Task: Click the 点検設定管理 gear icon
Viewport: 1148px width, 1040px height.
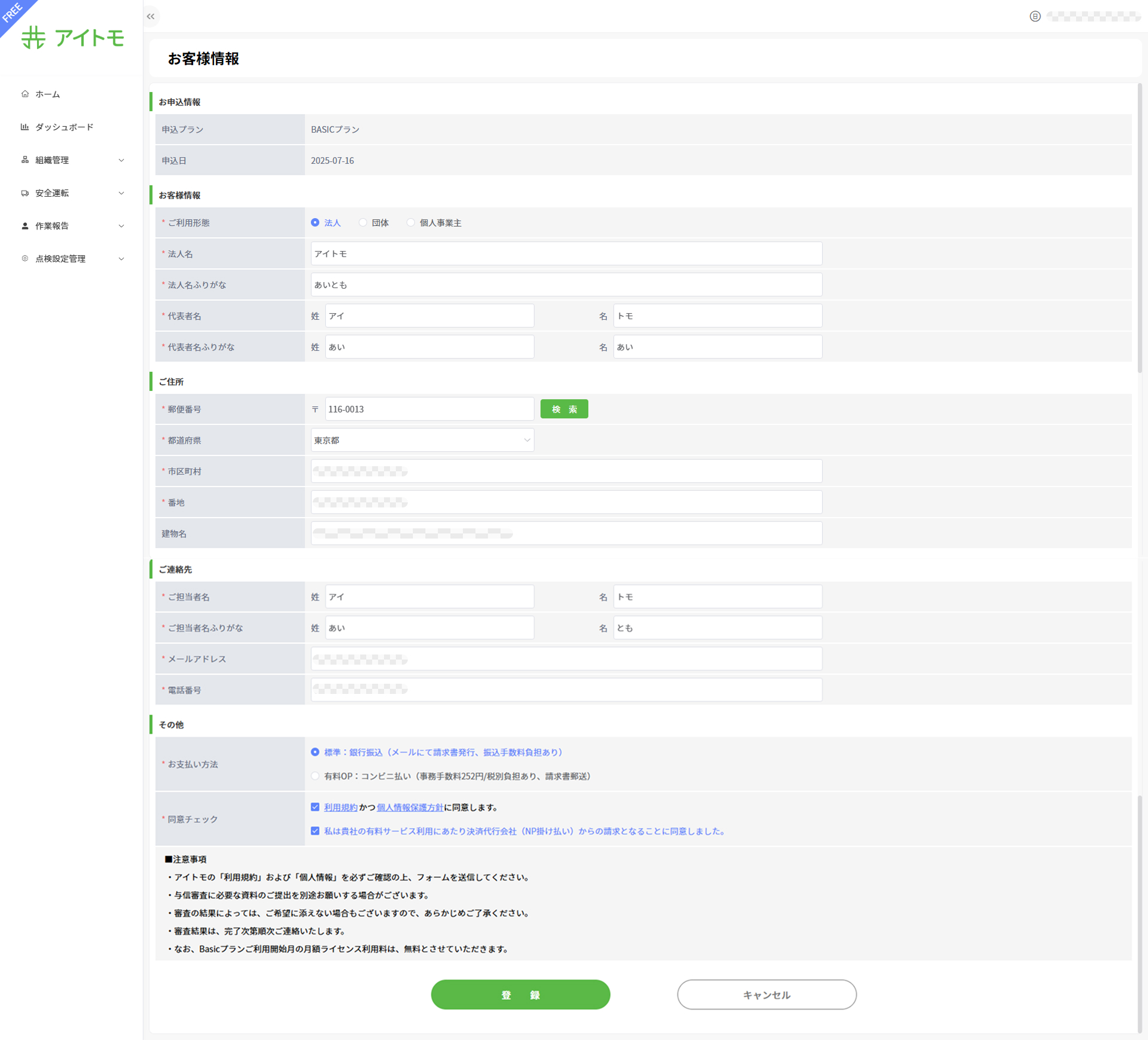Action: coord(25,259)
